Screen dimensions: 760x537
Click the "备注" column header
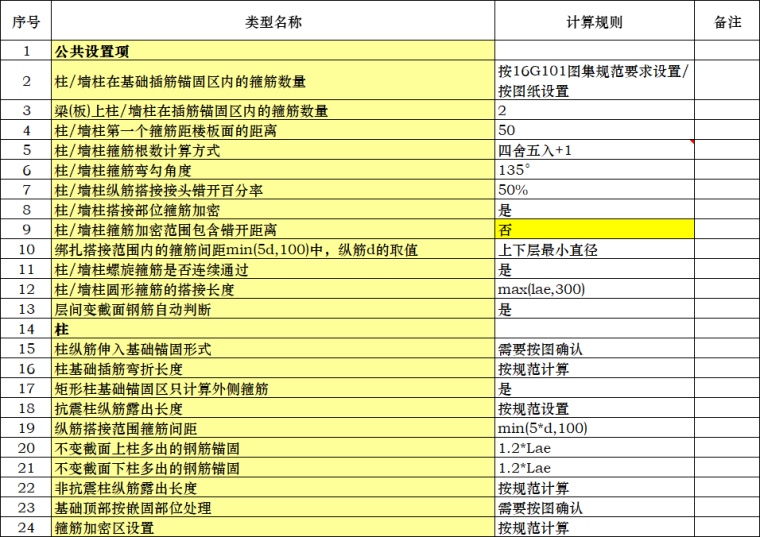(x=727, y=21)
